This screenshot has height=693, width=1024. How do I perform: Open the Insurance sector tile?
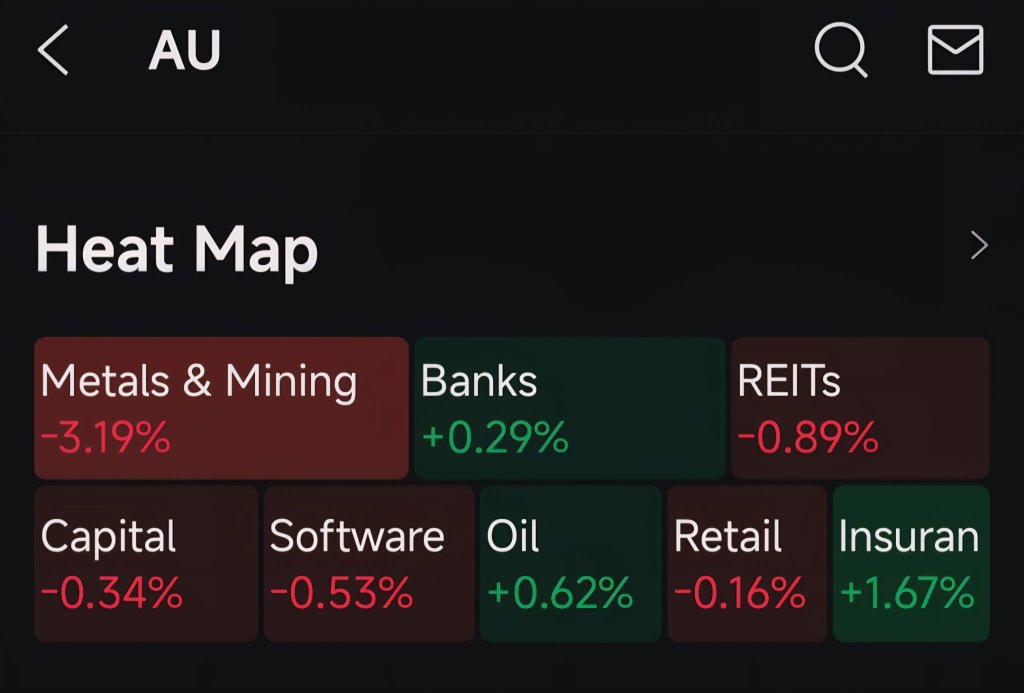coord(911,563)
